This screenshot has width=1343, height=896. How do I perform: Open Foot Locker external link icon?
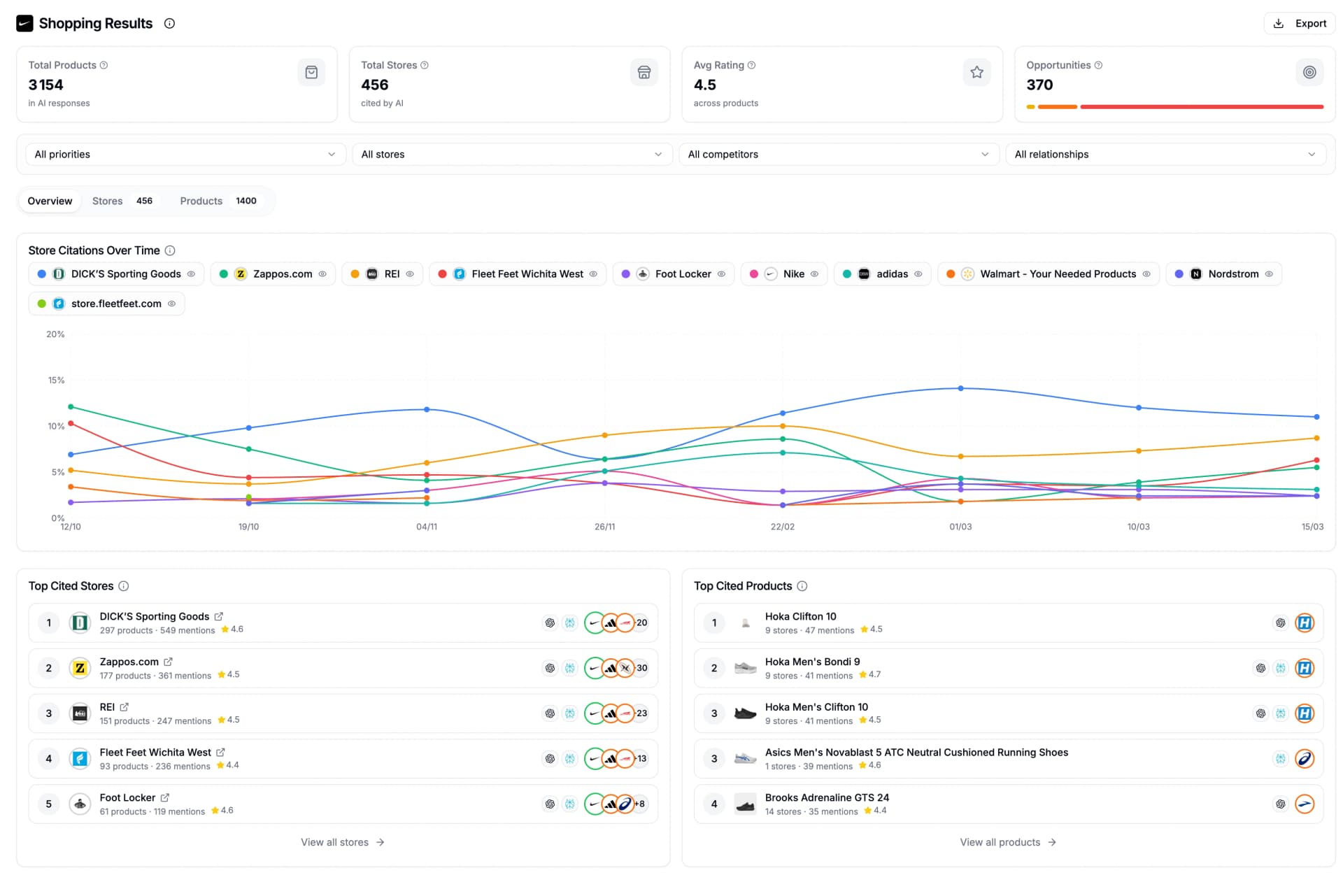tap(165, 797)
